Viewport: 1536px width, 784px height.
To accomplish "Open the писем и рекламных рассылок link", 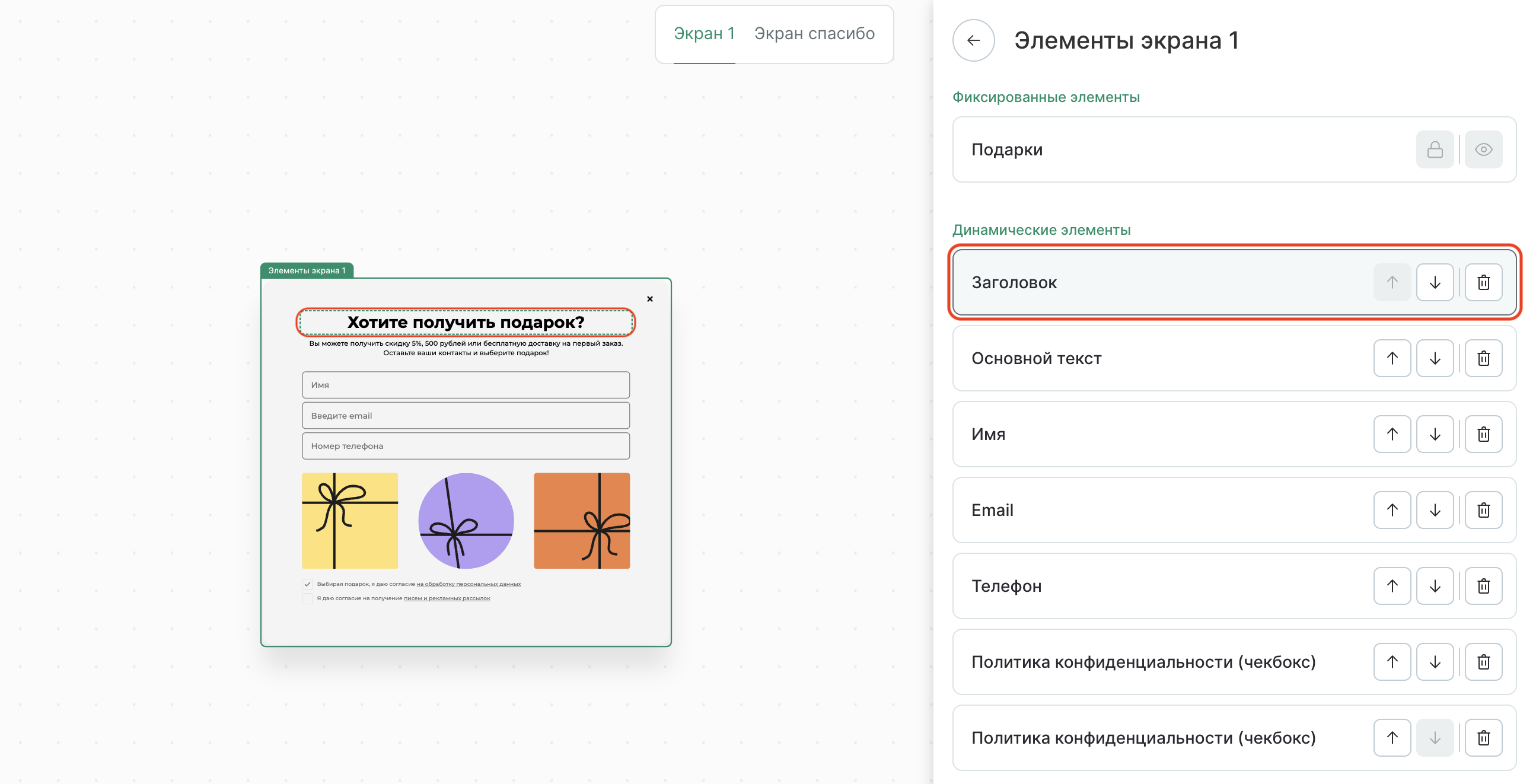I will pyautogui.click(x=447, y=598).
